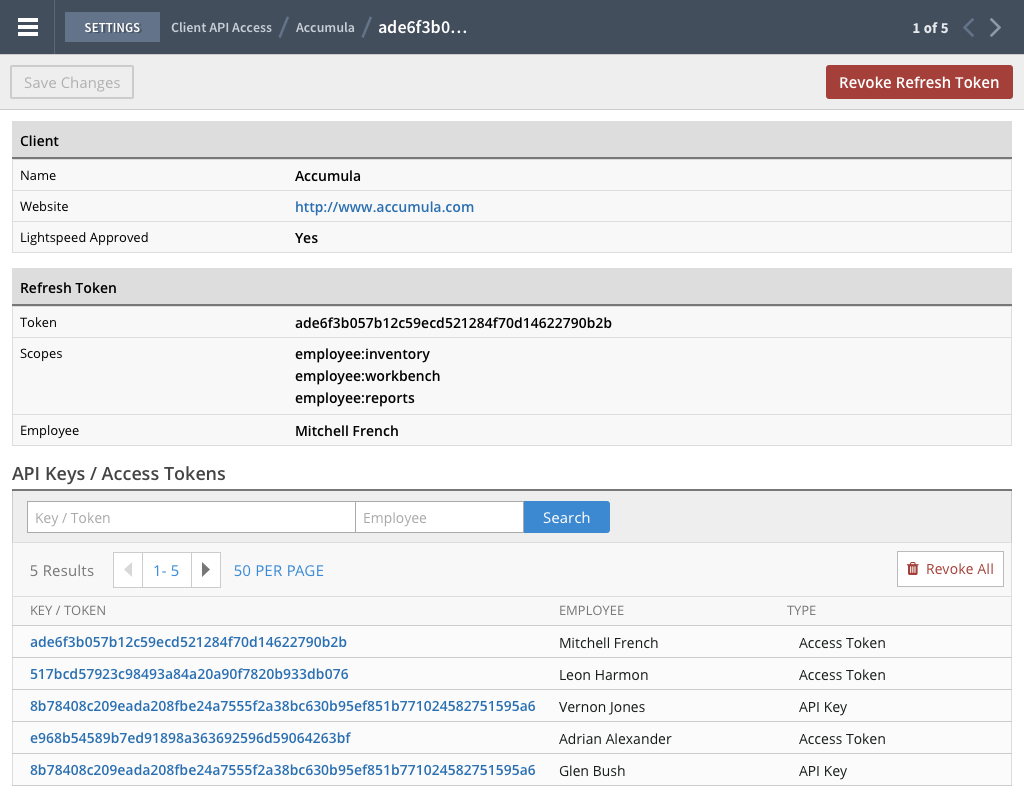This screenshot has width=1024, height=808.
Task: Advance to next results page arrow
Action: pos(205,569)
